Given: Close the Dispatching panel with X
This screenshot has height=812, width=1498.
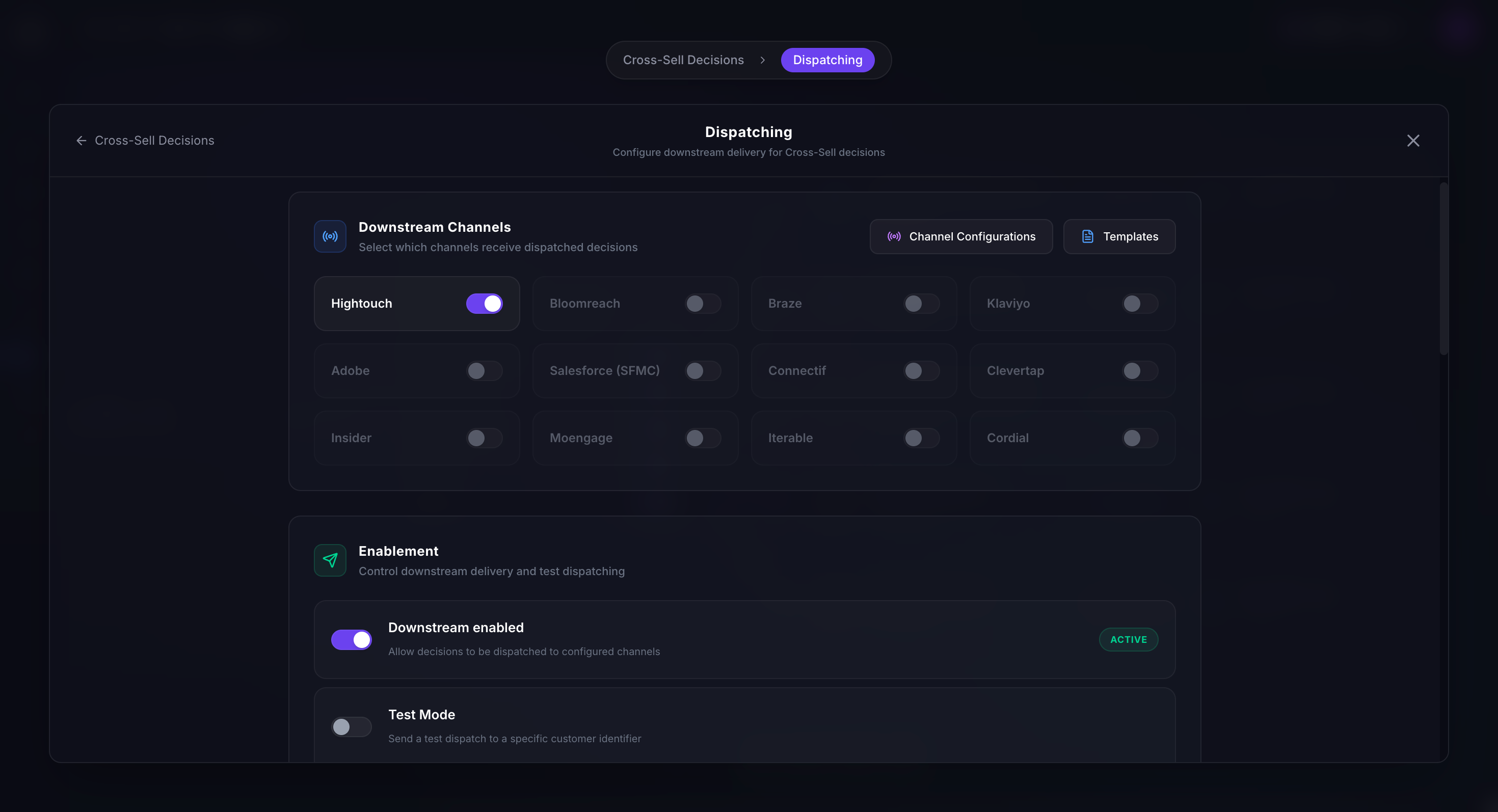Looking at the screenshot, I should point(1413,141).
